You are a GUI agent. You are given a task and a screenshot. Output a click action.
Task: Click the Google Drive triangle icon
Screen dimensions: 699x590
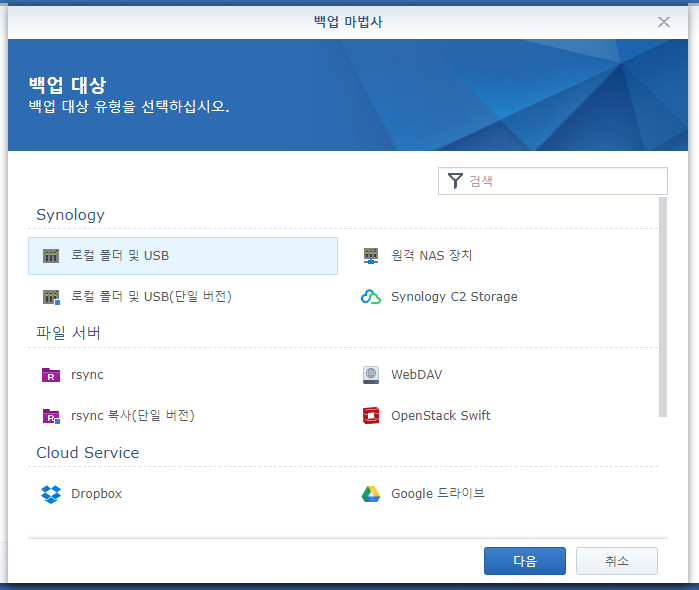371,494
